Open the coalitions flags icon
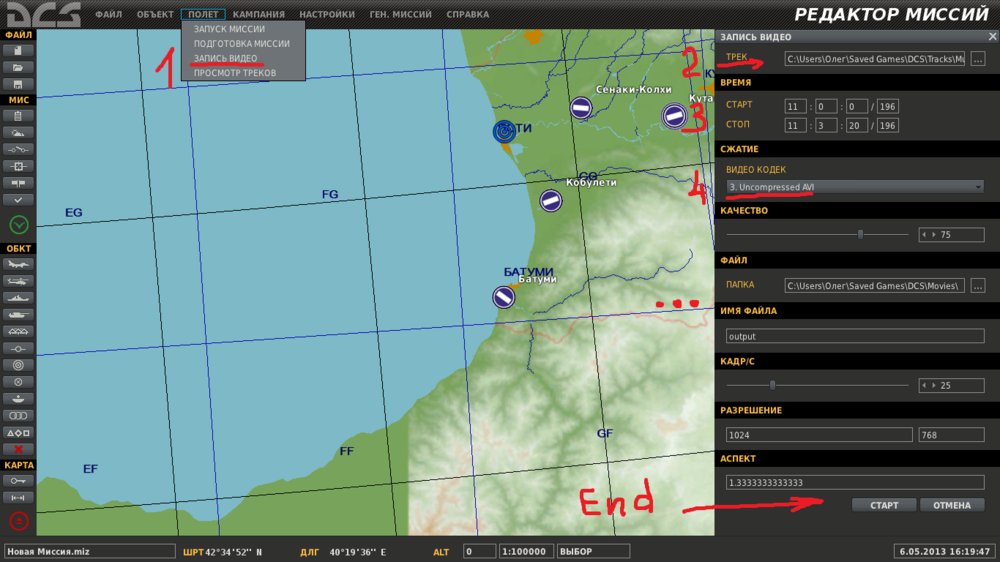Screen dimensions: 1000x562 click(18, 183)
